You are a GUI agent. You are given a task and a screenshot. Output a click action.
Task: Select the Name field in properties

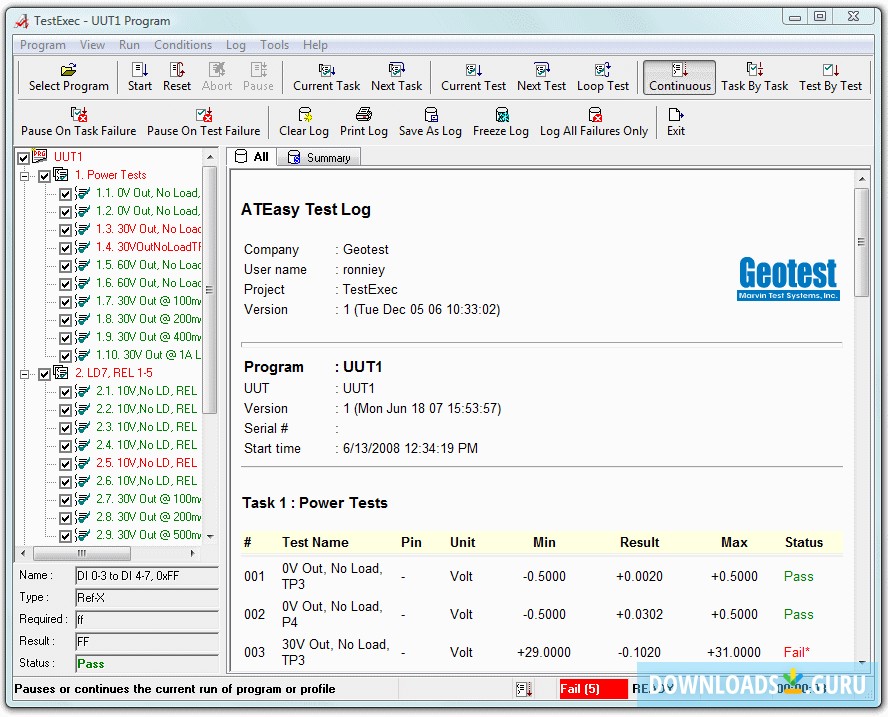pyautogui.click(x=146, y=576)
